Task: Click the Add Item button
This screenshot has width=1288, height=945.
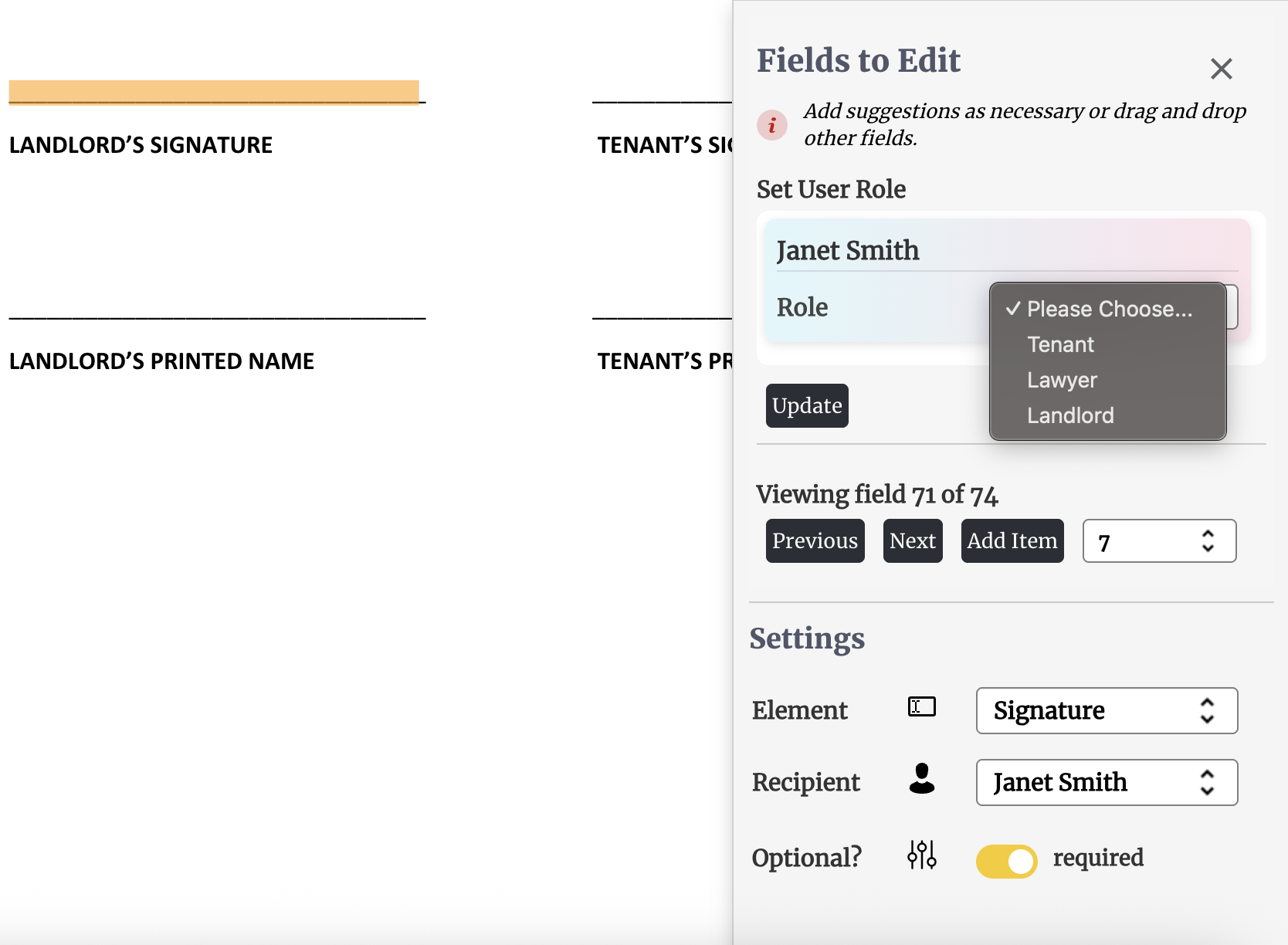Action: [1012, 541]
